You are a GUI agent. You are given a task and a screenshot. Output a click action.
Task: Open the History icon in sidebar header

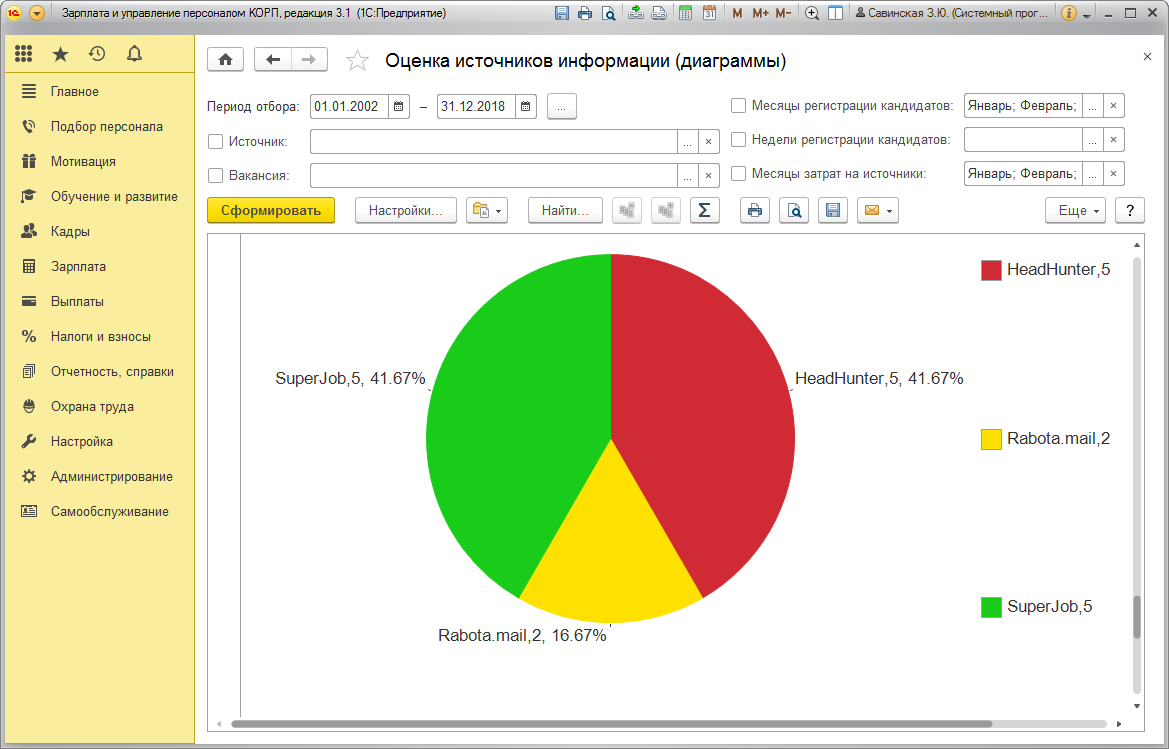tap(97, 54)
